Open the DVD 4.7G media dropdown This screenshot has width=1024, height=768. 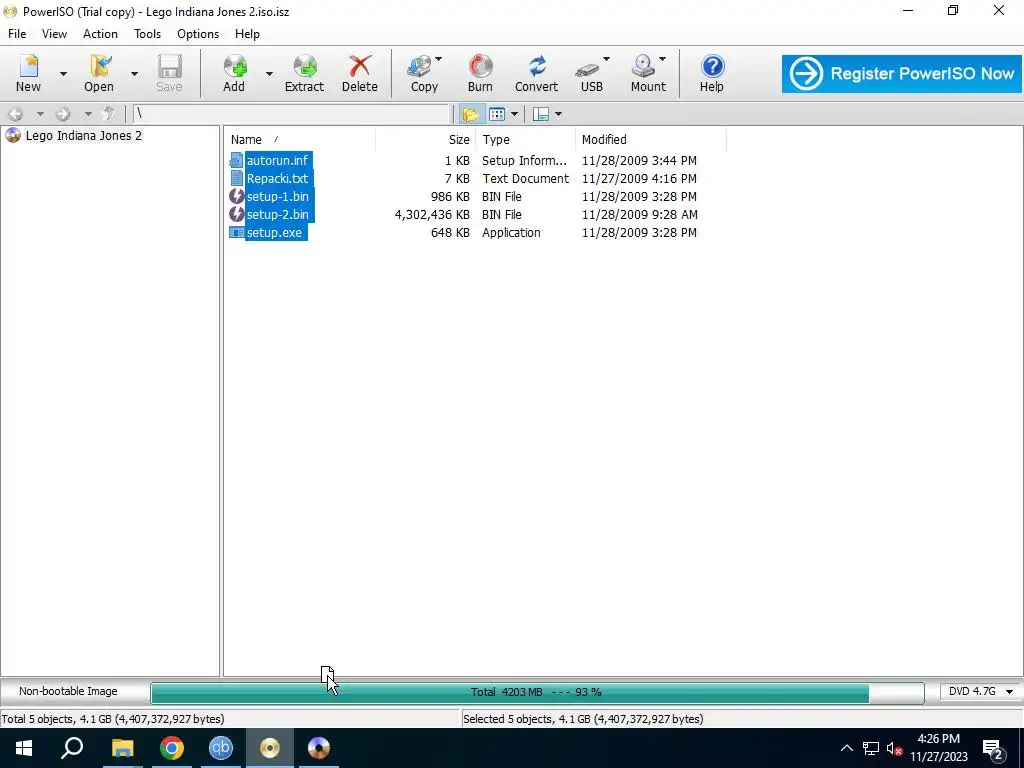[980, 692]
